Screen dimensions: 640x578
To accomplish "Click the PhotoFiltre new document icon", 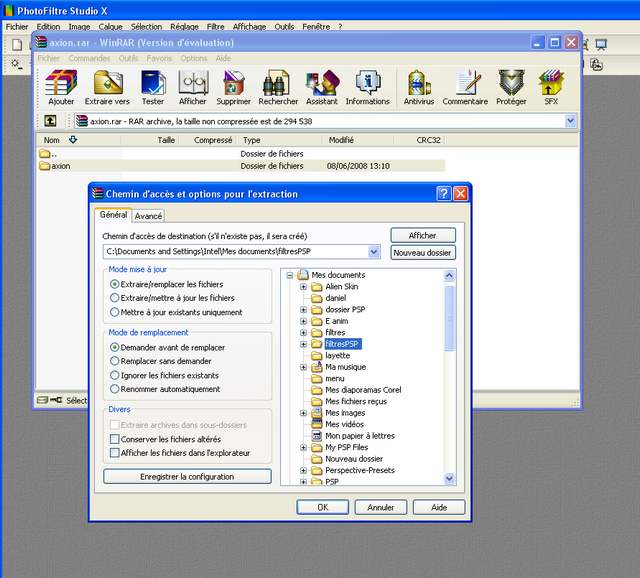I will tap(17, 44).
